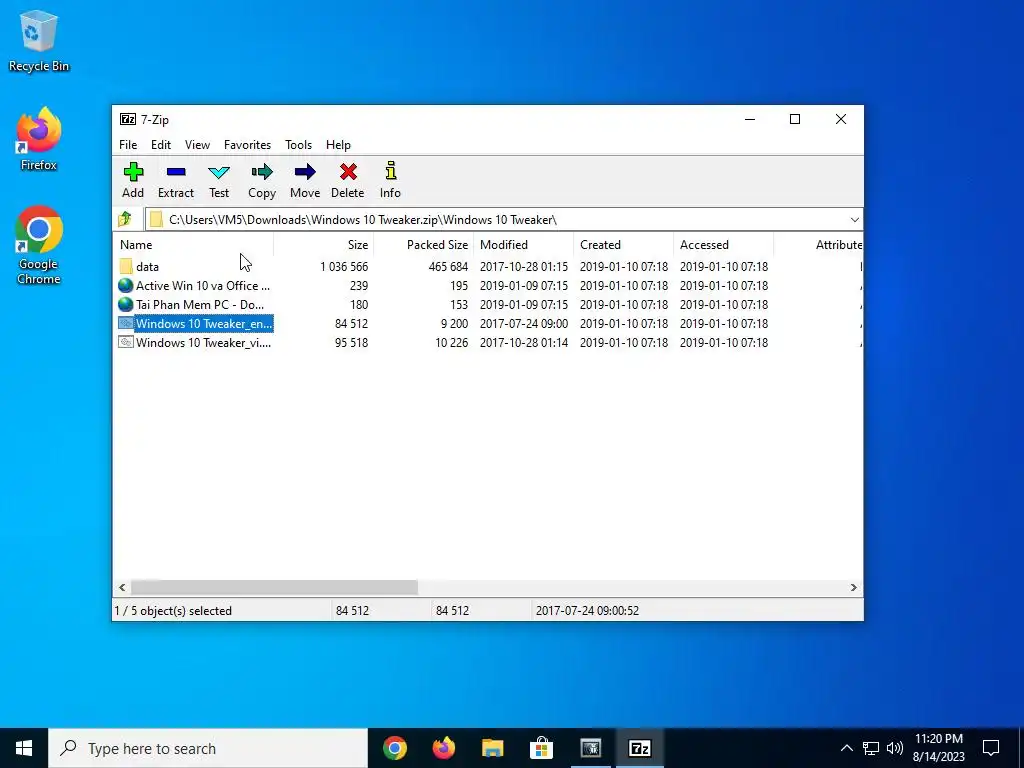Open the Help menu
This screenshot has height=768, width=1024.
tap(338, 145)
